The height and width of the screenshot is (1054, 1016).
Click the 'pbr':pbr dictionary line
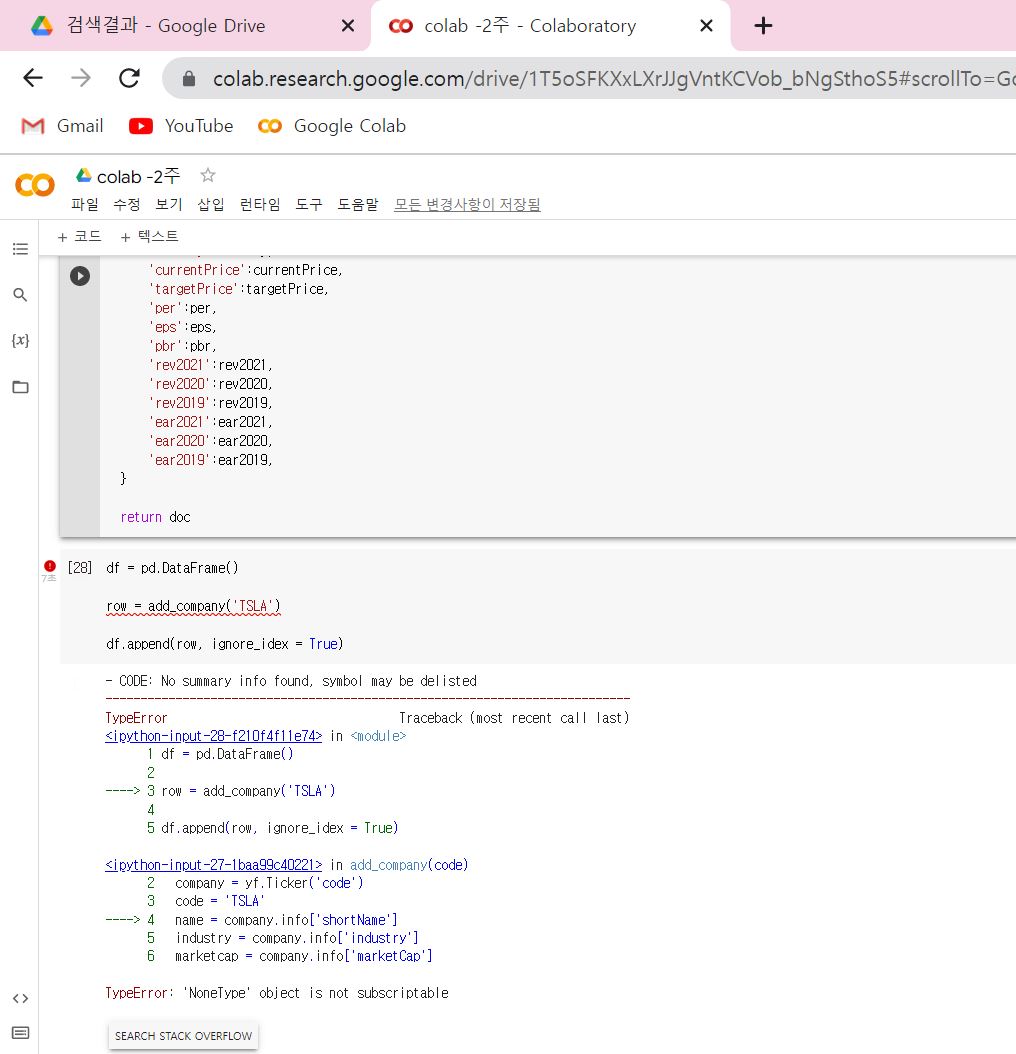click(x=183, y=346)
